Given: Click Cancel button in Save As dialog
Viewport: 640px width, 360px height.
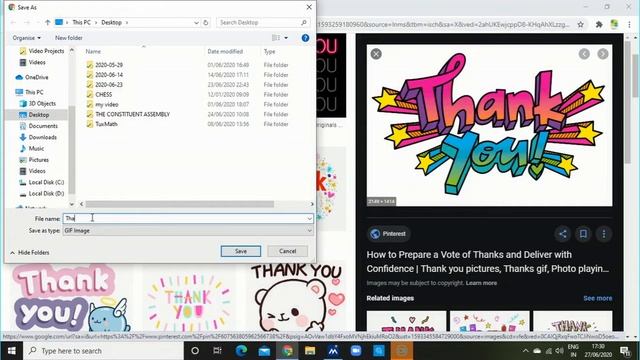Looking at the screenshot, I should [x=287, y=251].
